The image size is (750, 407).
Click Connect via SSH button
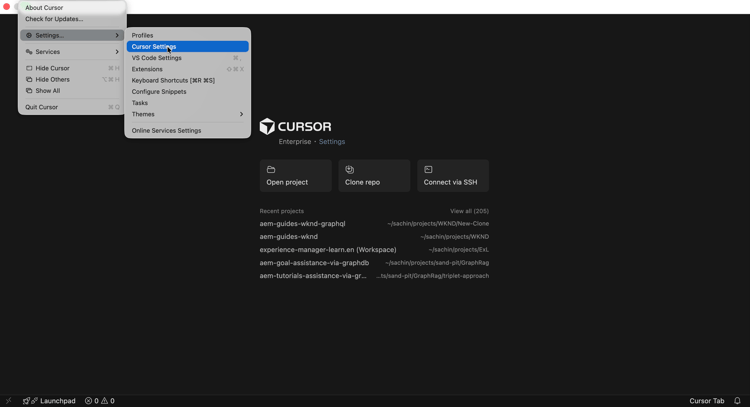tap(453, 176)
